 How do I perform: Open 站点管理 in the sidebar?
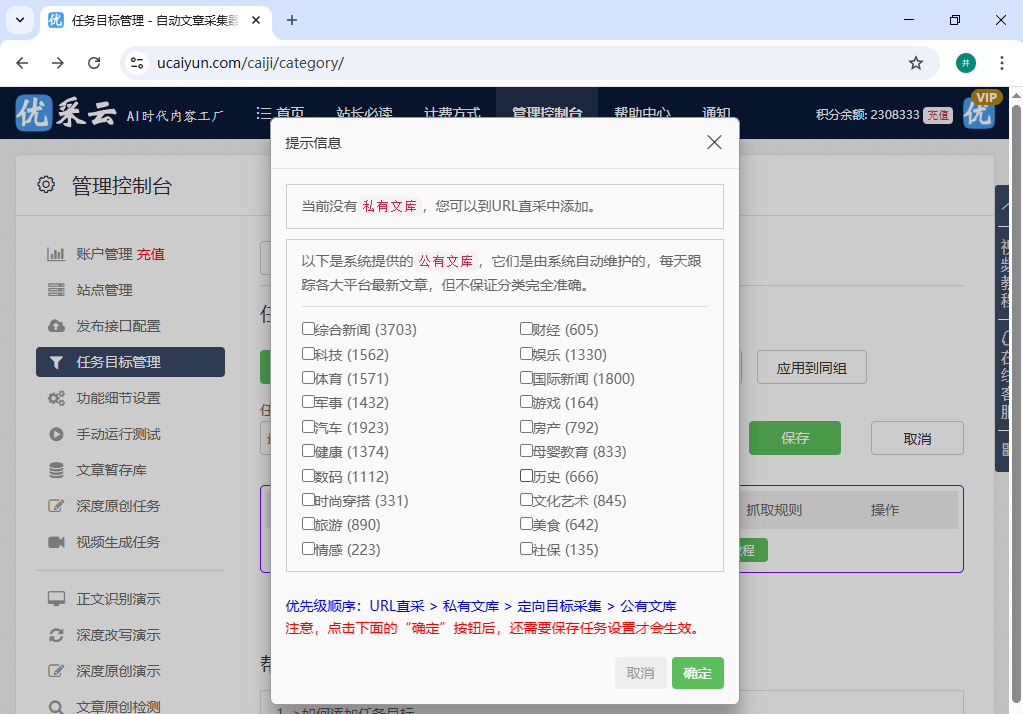coord(105,290)
